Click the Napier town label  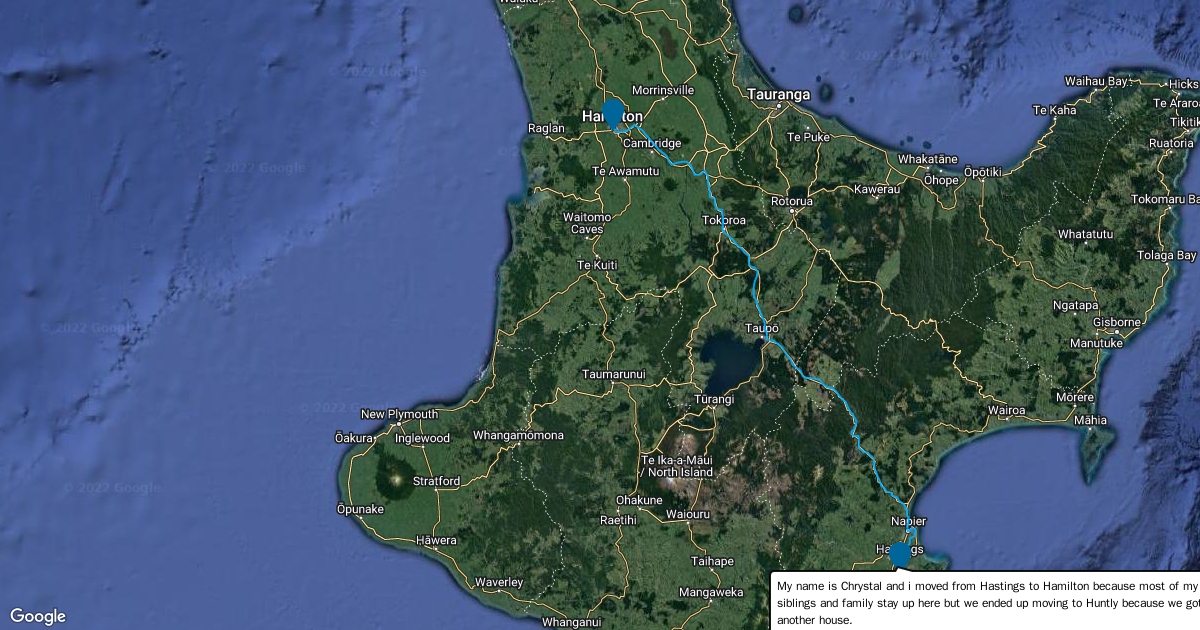[x=908, y=521]
